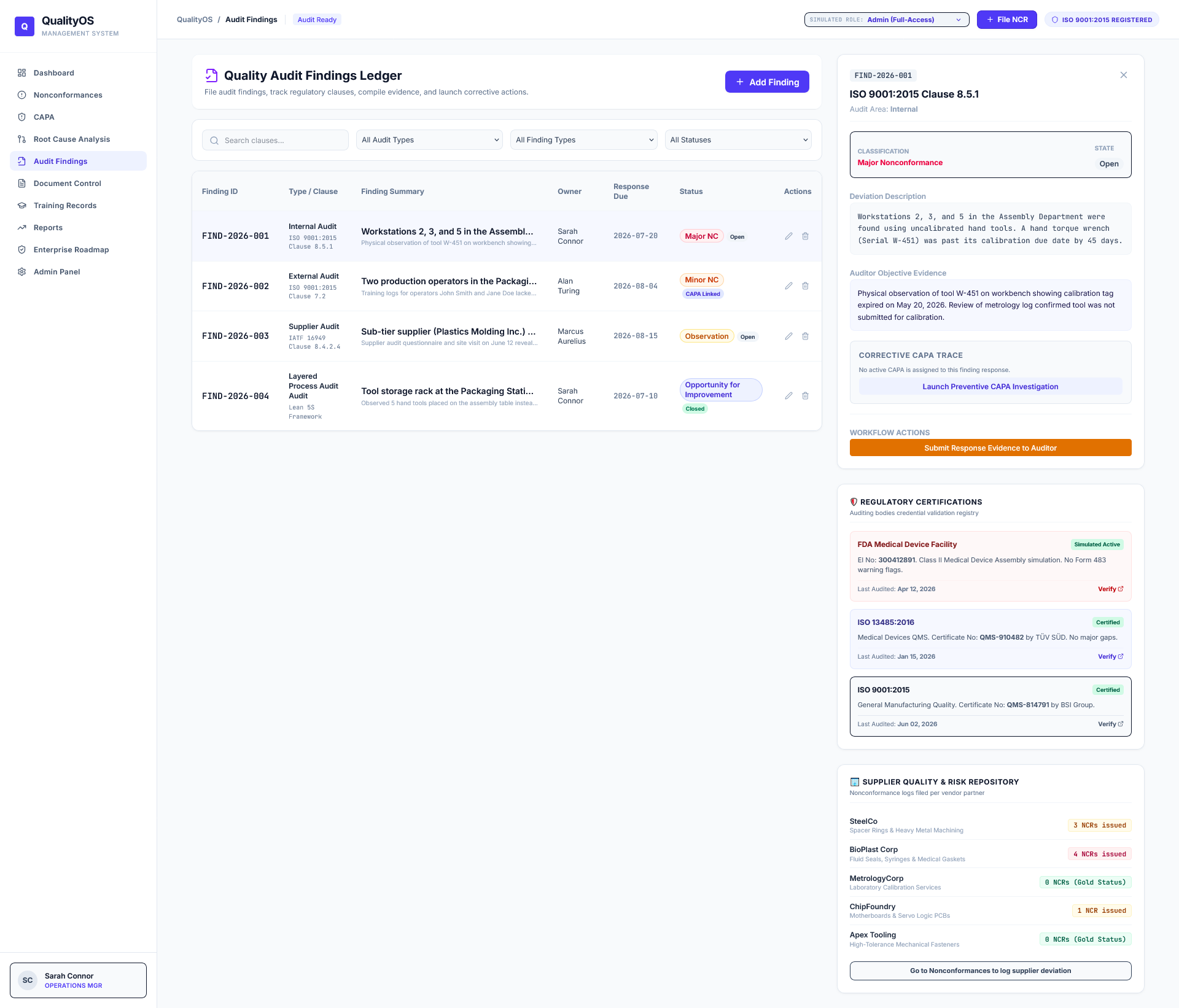Screen dimensions: 1179x1008
Task: Click the Closed state tag
Action: click(x=695, y=408)
